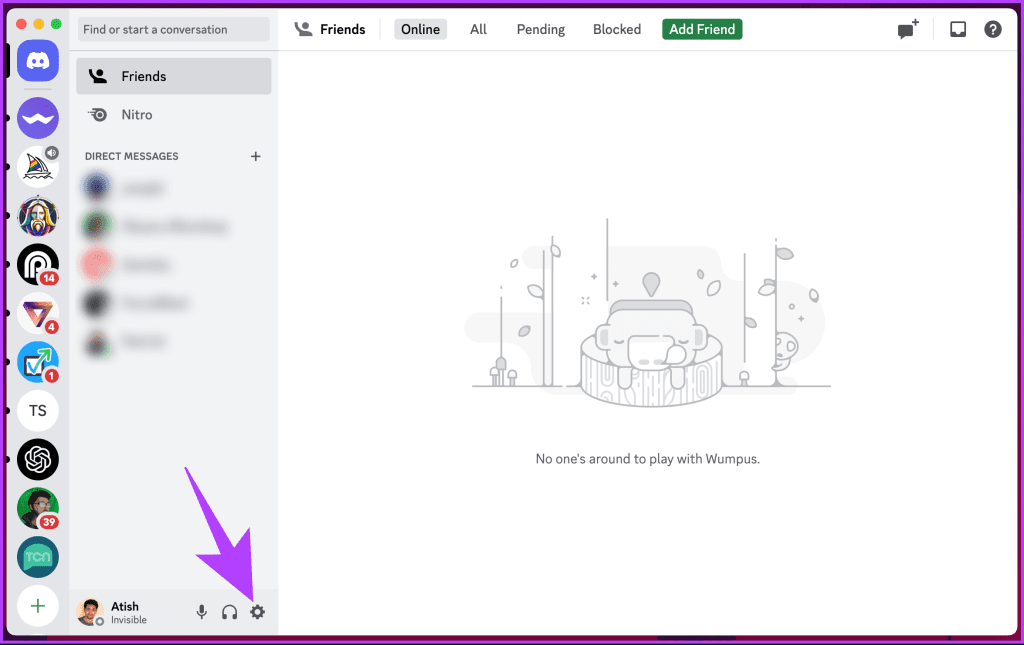Open ChatGPT from the left dock
1024x645 pixels.
38,459
